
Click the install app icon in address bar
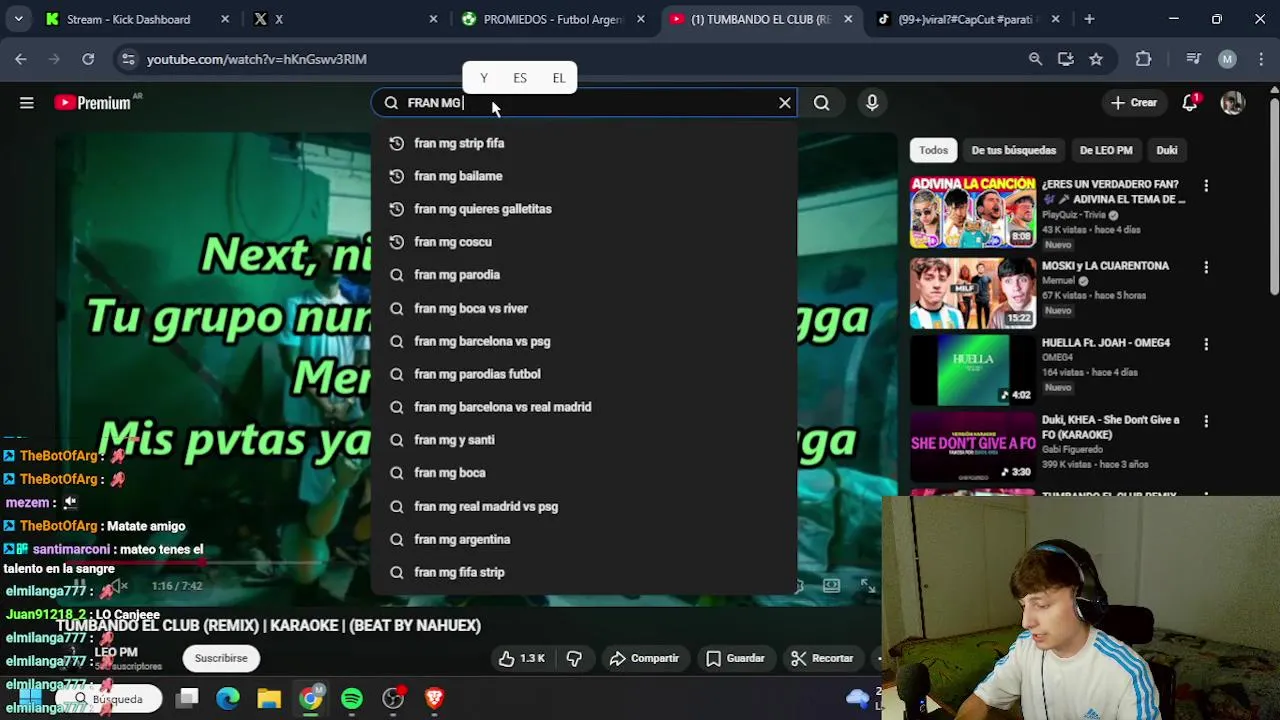pos(1066,59)
